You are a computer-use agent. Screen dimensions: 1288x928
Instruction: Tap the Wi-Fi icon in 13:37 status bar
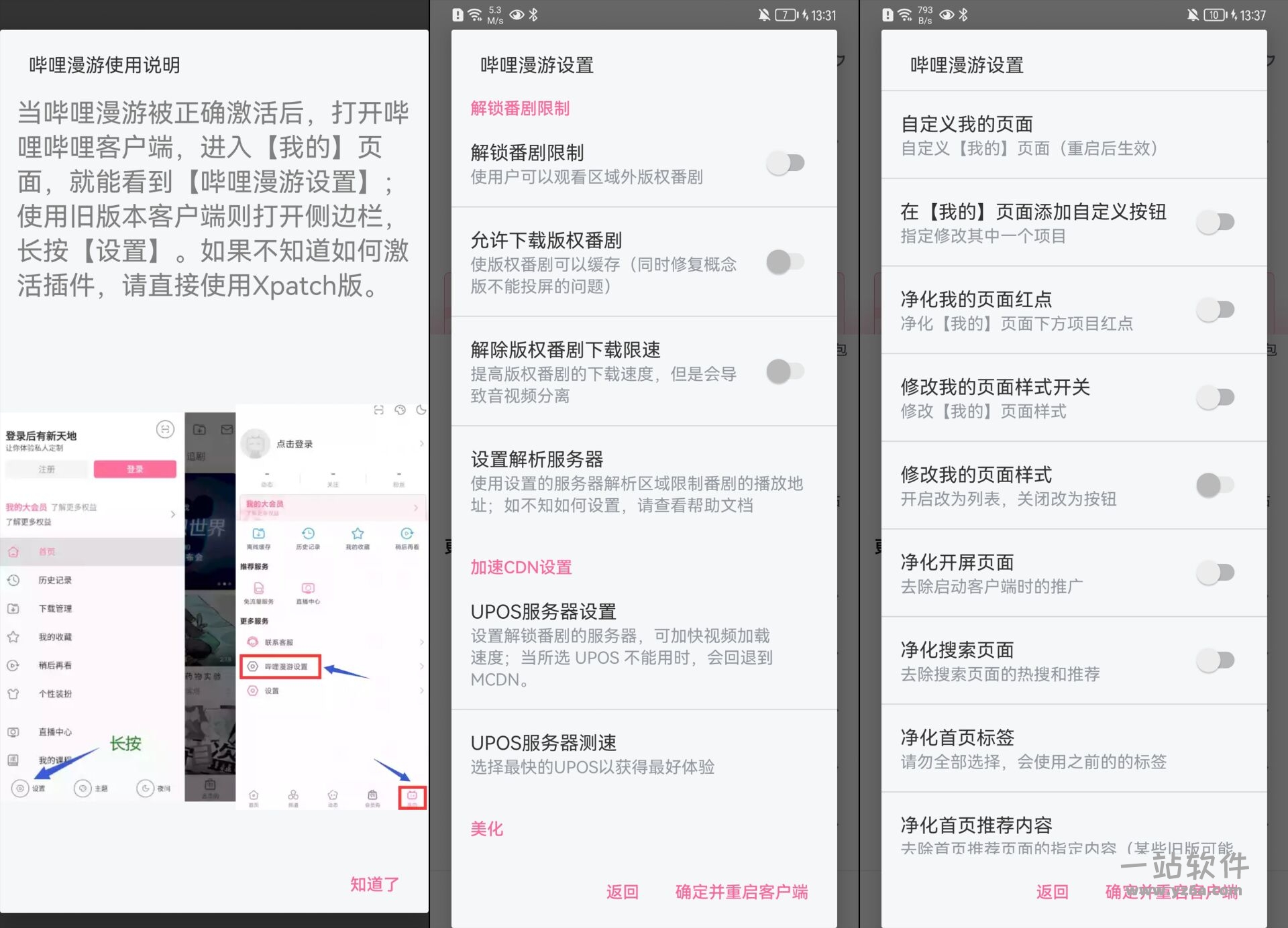904,15
